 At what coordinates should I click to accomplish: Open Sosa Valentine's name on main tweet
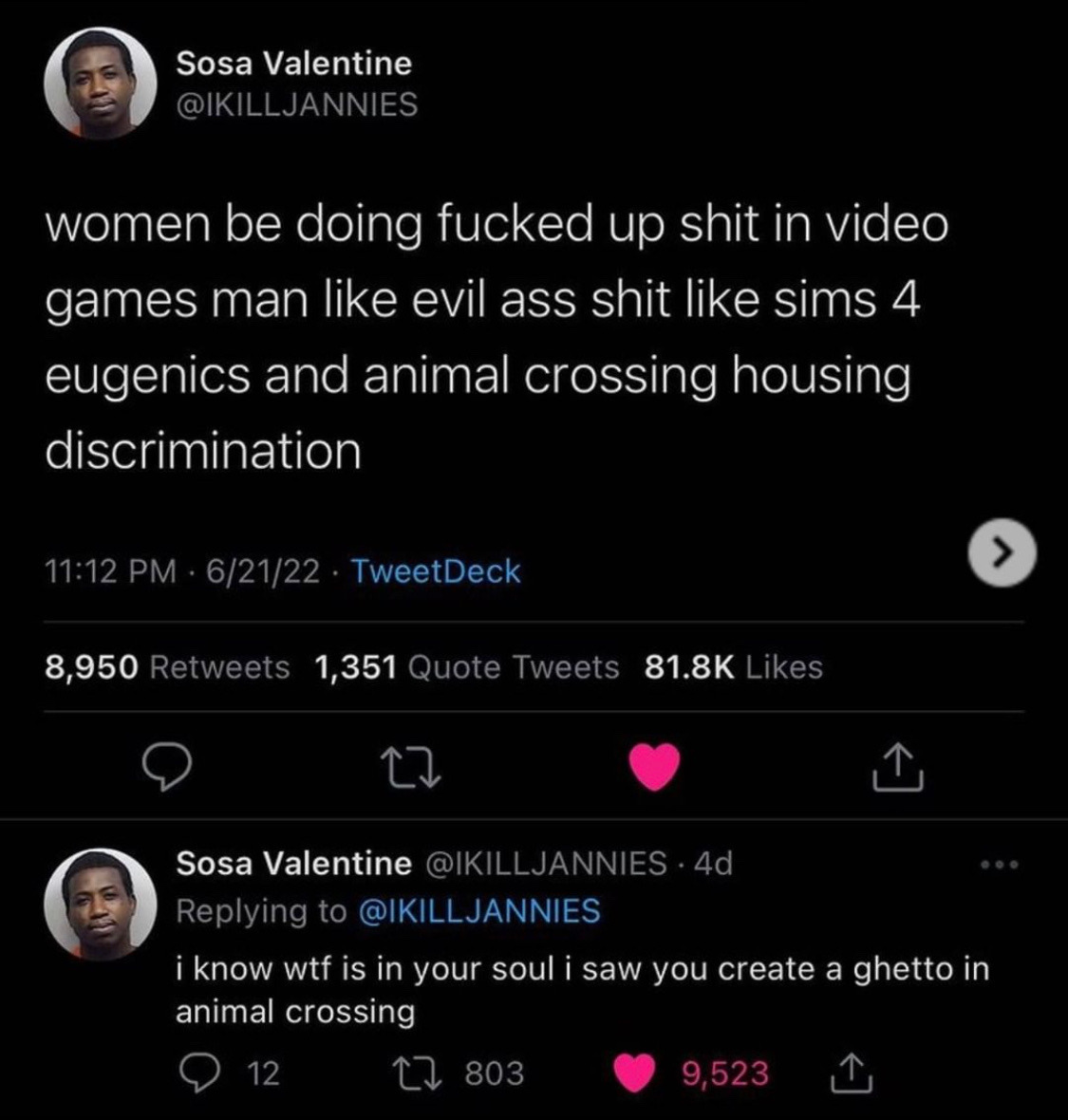point(294,64)
